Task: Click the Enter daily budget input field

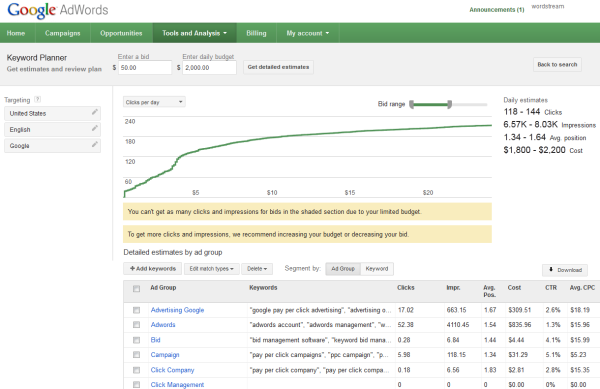Action: tap(209, 68)
